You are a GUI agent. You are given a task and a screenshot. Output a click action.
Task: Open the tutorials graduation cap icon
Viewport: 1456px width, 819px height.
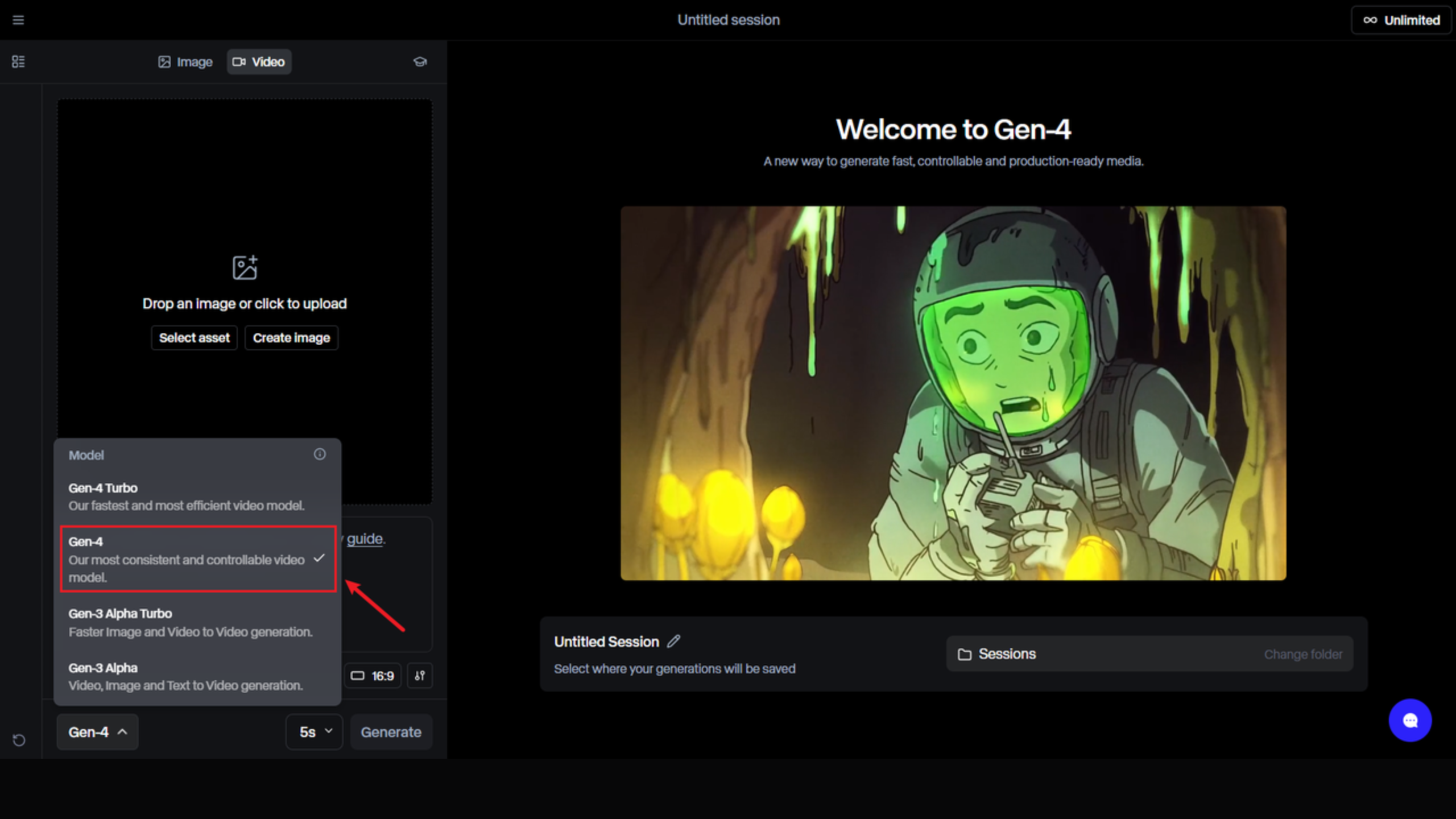pos(420,61)
